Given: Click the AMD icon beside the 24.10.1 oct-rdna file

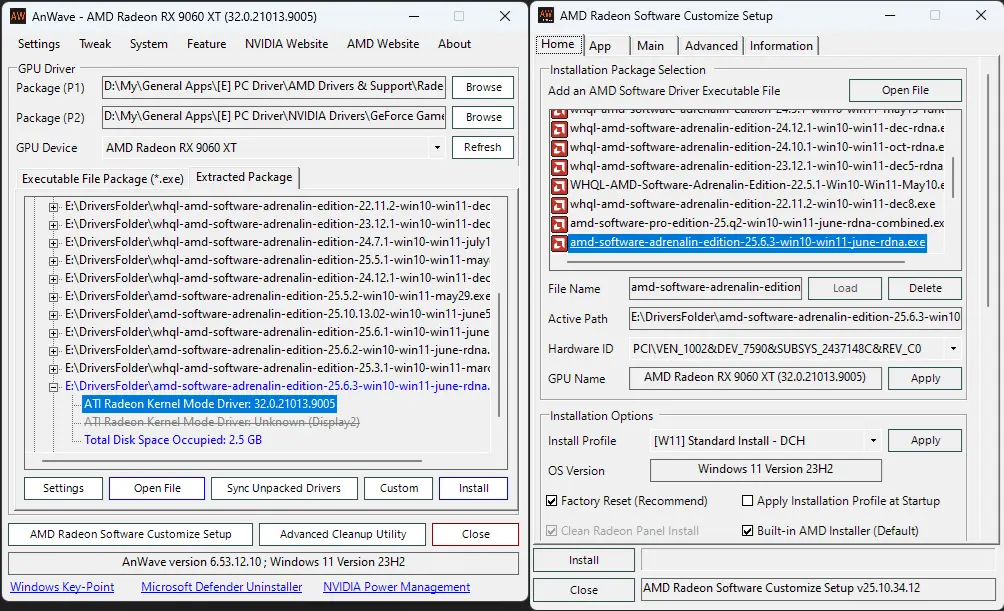Looking at the screenshot, I should (x=559, y=148).
